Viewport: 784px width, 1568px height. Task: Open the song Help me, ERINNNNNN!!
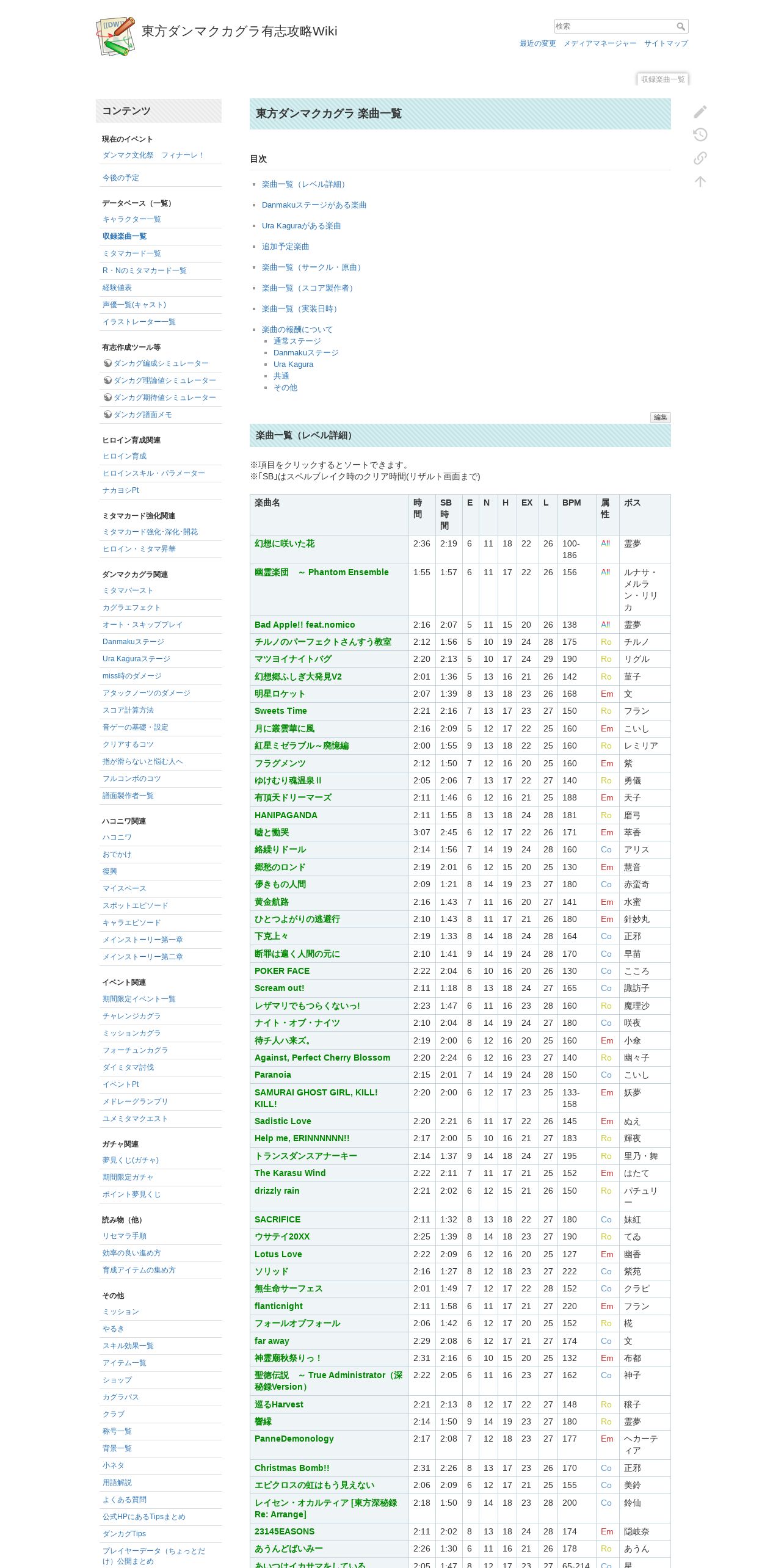pyautogui.click(x=302, y=1138)
